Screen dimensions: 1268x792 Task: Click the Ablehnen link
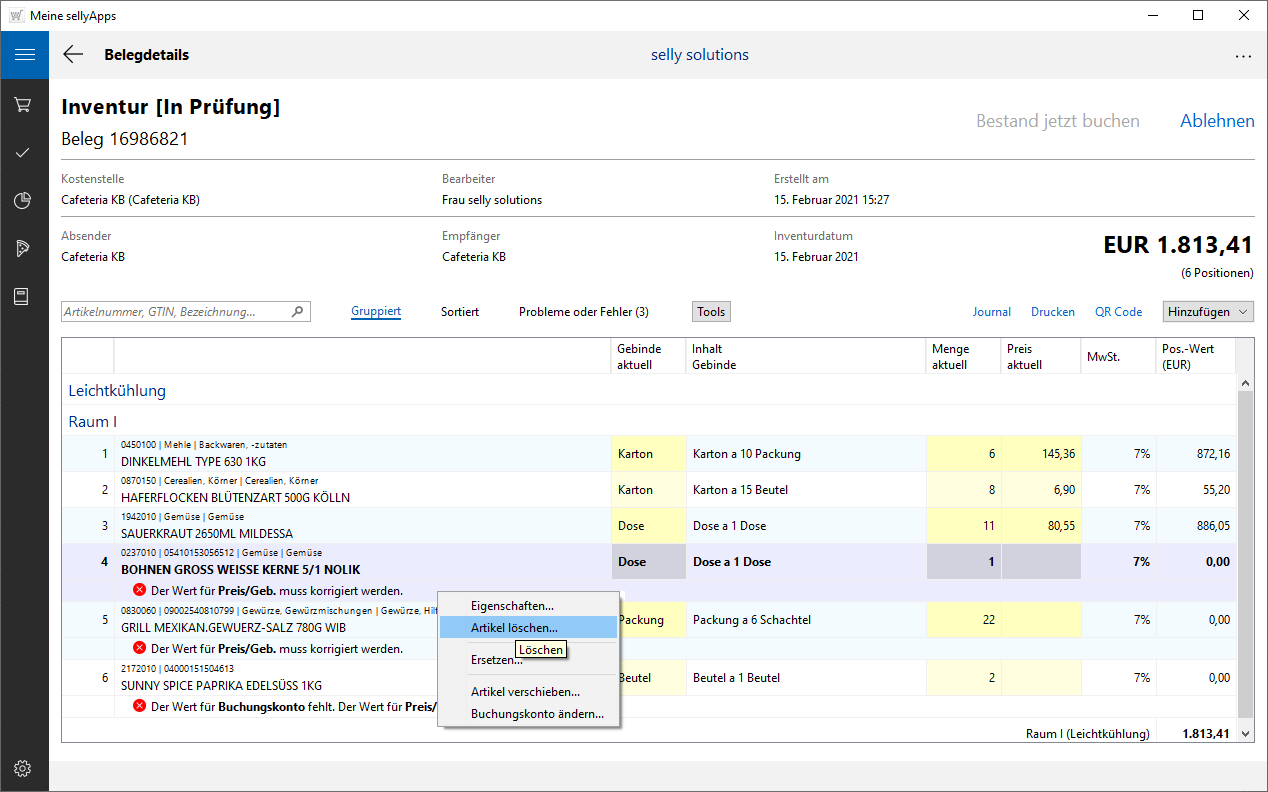coord(1217,121)
